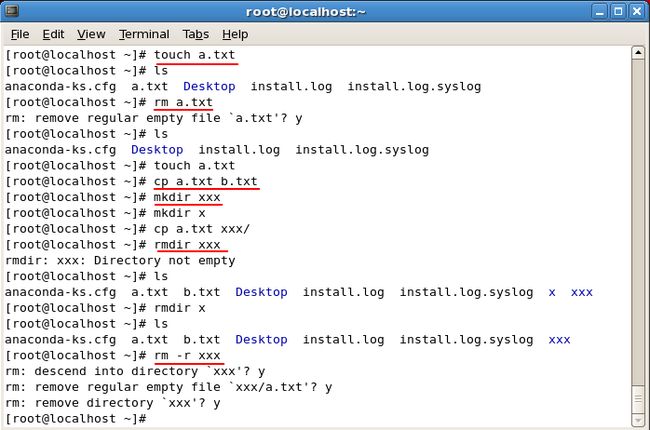Open the Edit menu

[53, 34]
